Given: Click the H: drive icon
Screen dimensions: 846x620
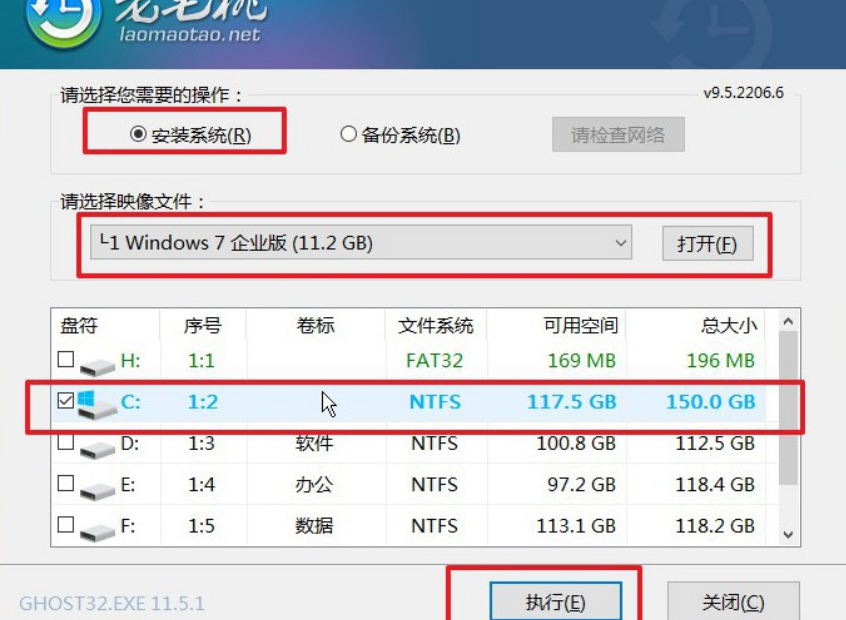Looking at the screenshot, I should point(97,366).
